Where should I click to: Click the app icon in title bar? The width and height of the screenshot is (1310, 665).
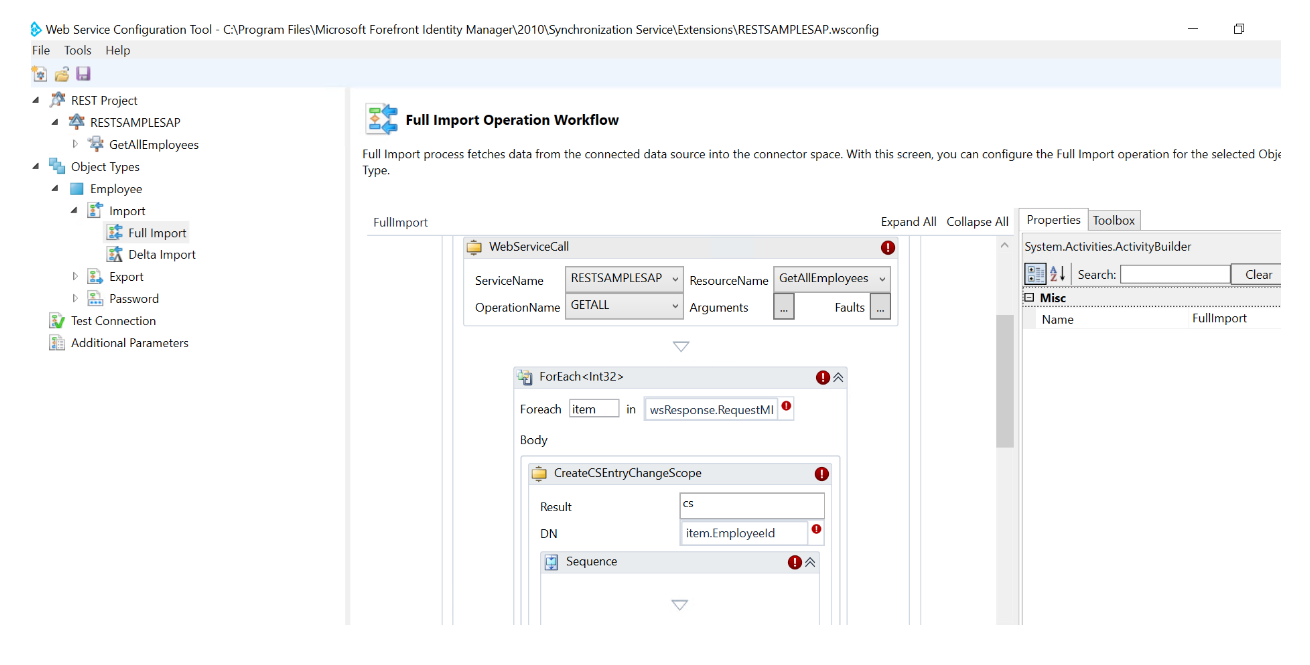coord(37,29)
